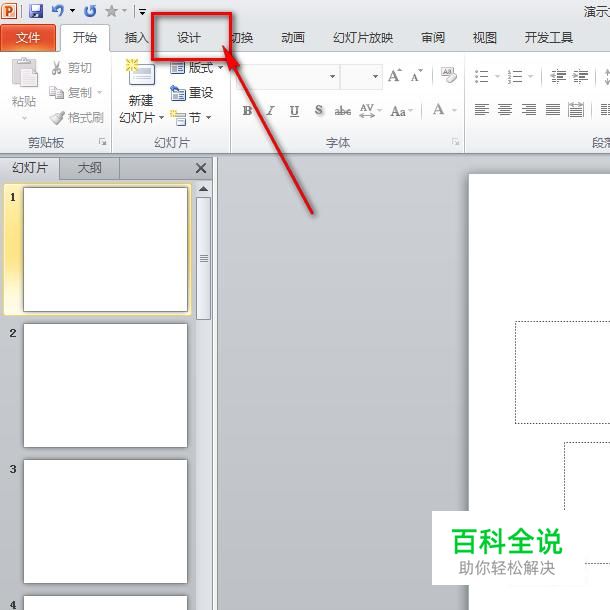This screenshot has height=610, width=610.
Task: Click the 新建幻灯片 new slide icon
Action: [140, 72]
